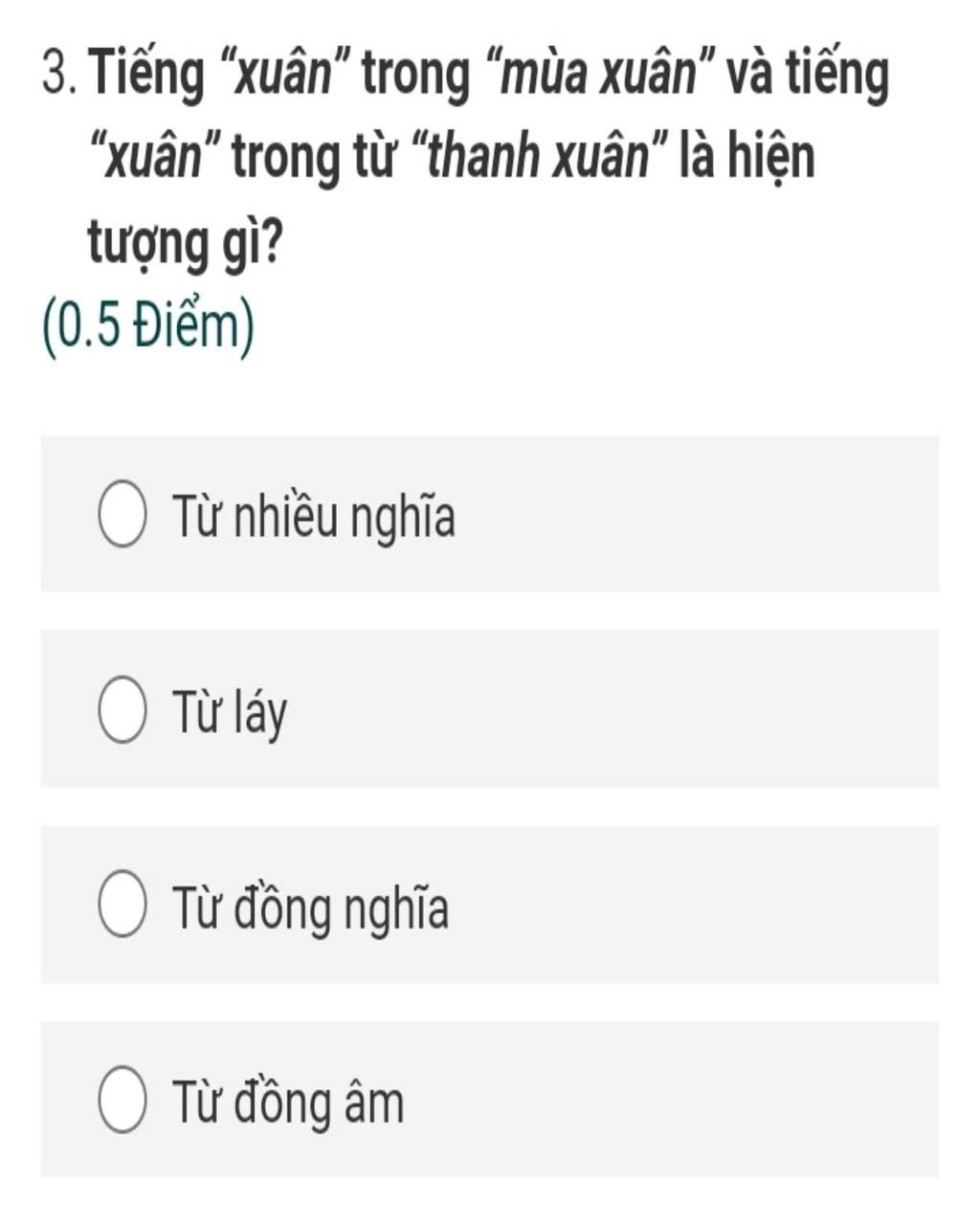The width and height of the screenshot is (980, 1225).
Task: Click the words "là hiện" in the question
Action: click(x=747, y=160)
